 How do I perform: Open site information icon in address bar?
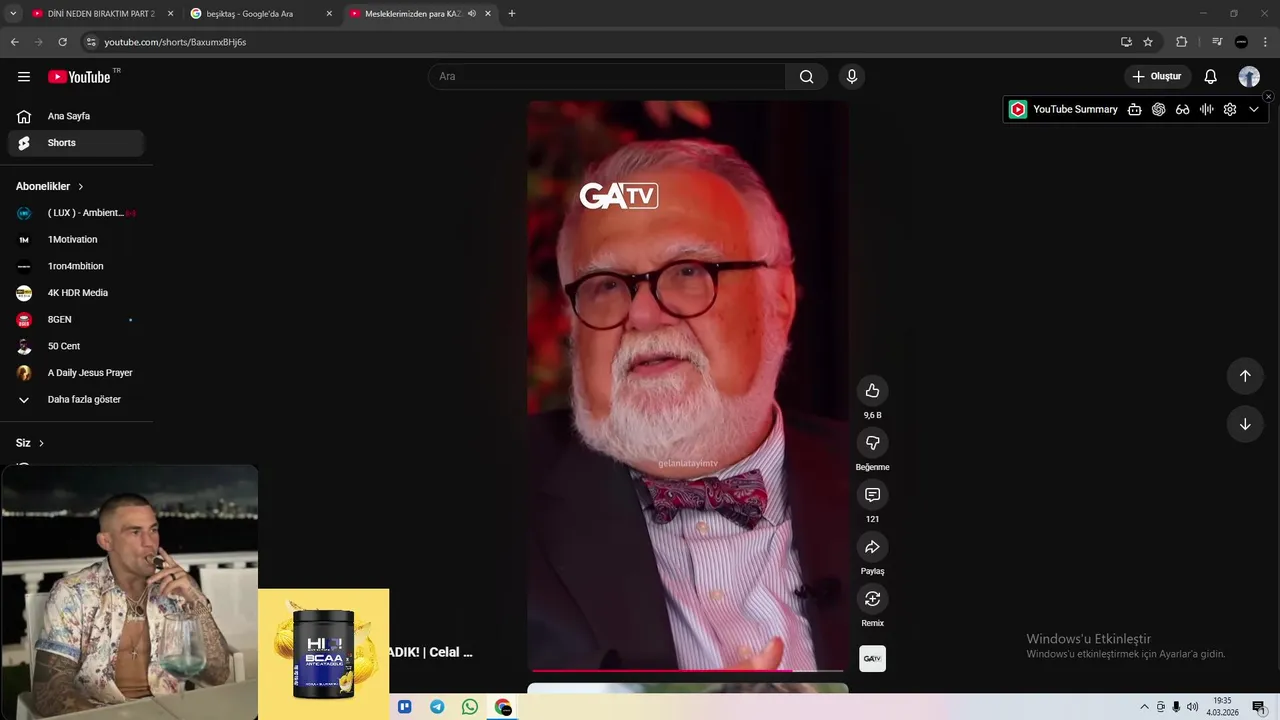point(91,42)
